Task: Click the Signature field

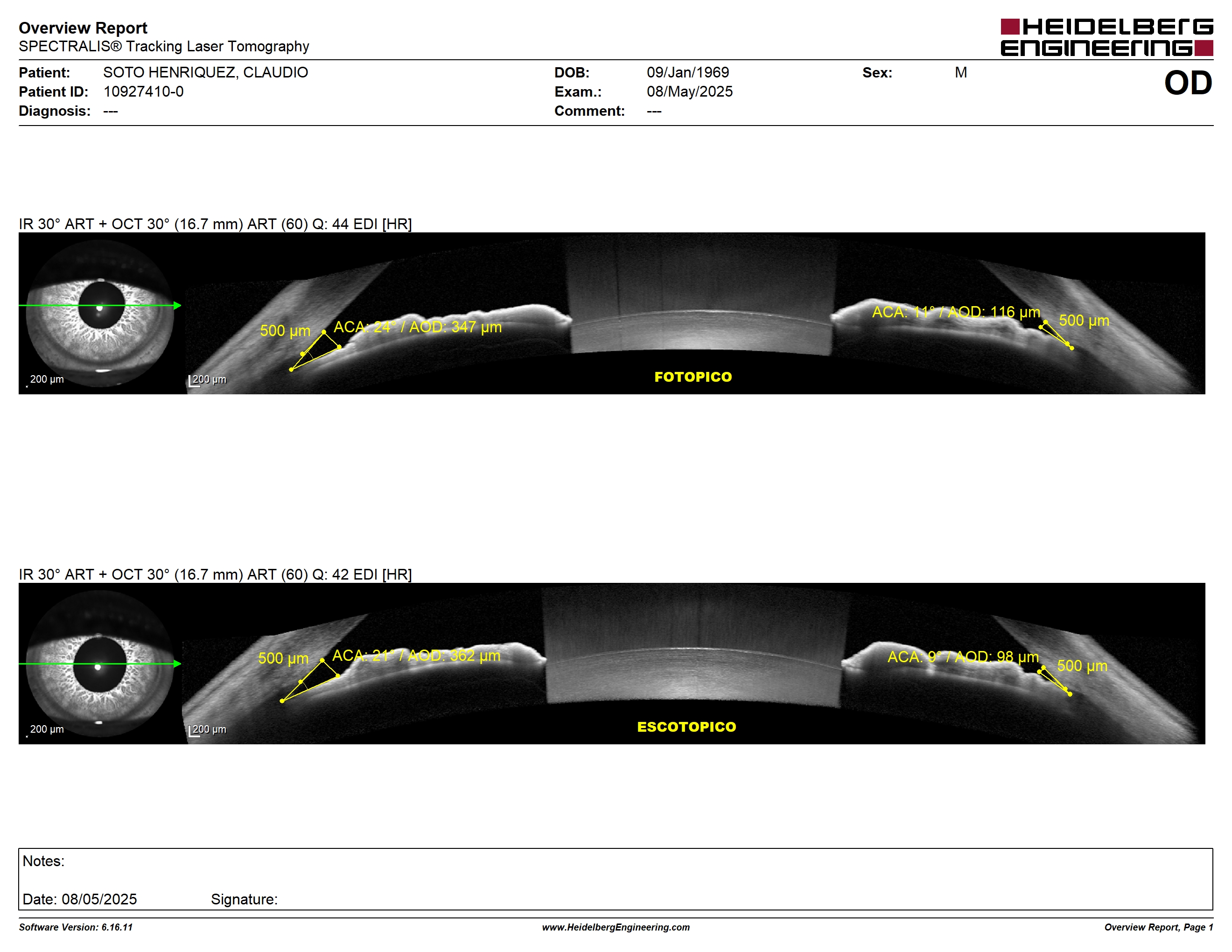Action: pyautogui.click(x=244, y=899)
